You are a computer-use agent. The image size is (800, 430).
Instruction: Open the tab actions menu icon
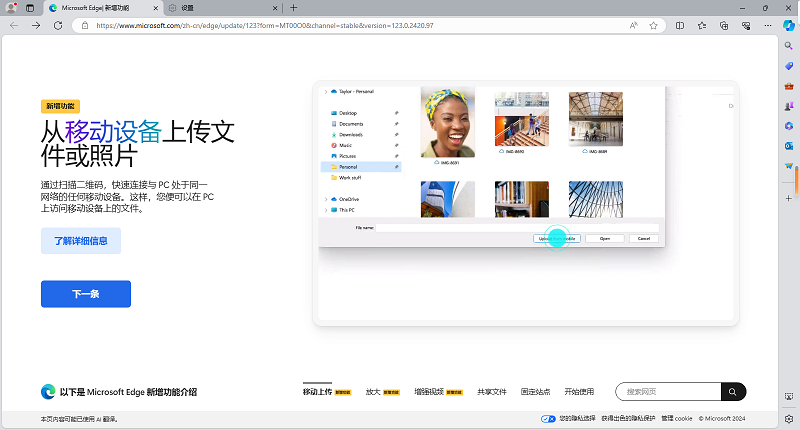coord(30,8)
